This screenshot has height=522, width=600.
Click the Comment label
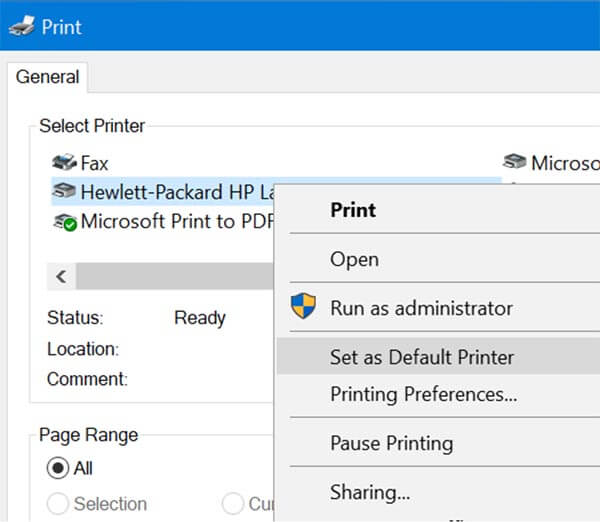click(x=87, y=379)
